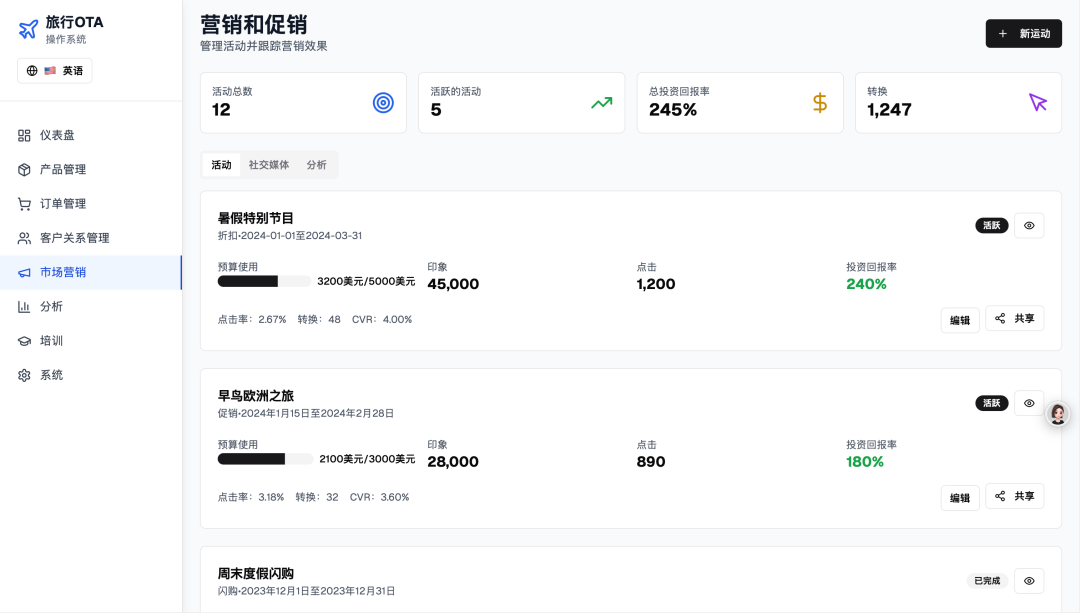Image resolution: width=1080 pixels, height=613 pixels.
Task: Open the 仪表盘 dashboard icon in sidebar
Action: 24,135
